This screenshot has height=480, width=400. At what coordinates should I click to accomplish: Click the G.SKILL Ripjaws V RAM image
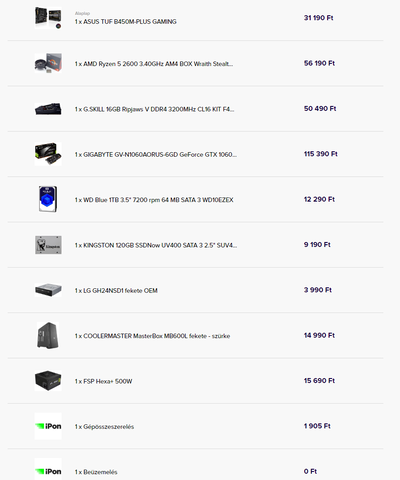pyautogui.click(x=48, y=109)
